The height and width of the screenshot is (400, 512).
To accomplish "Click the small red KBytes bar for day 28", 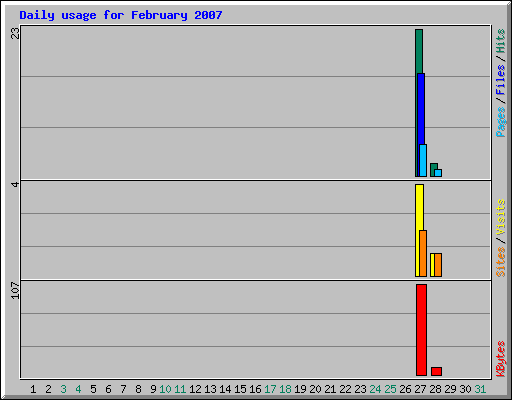I will [436, 371].
